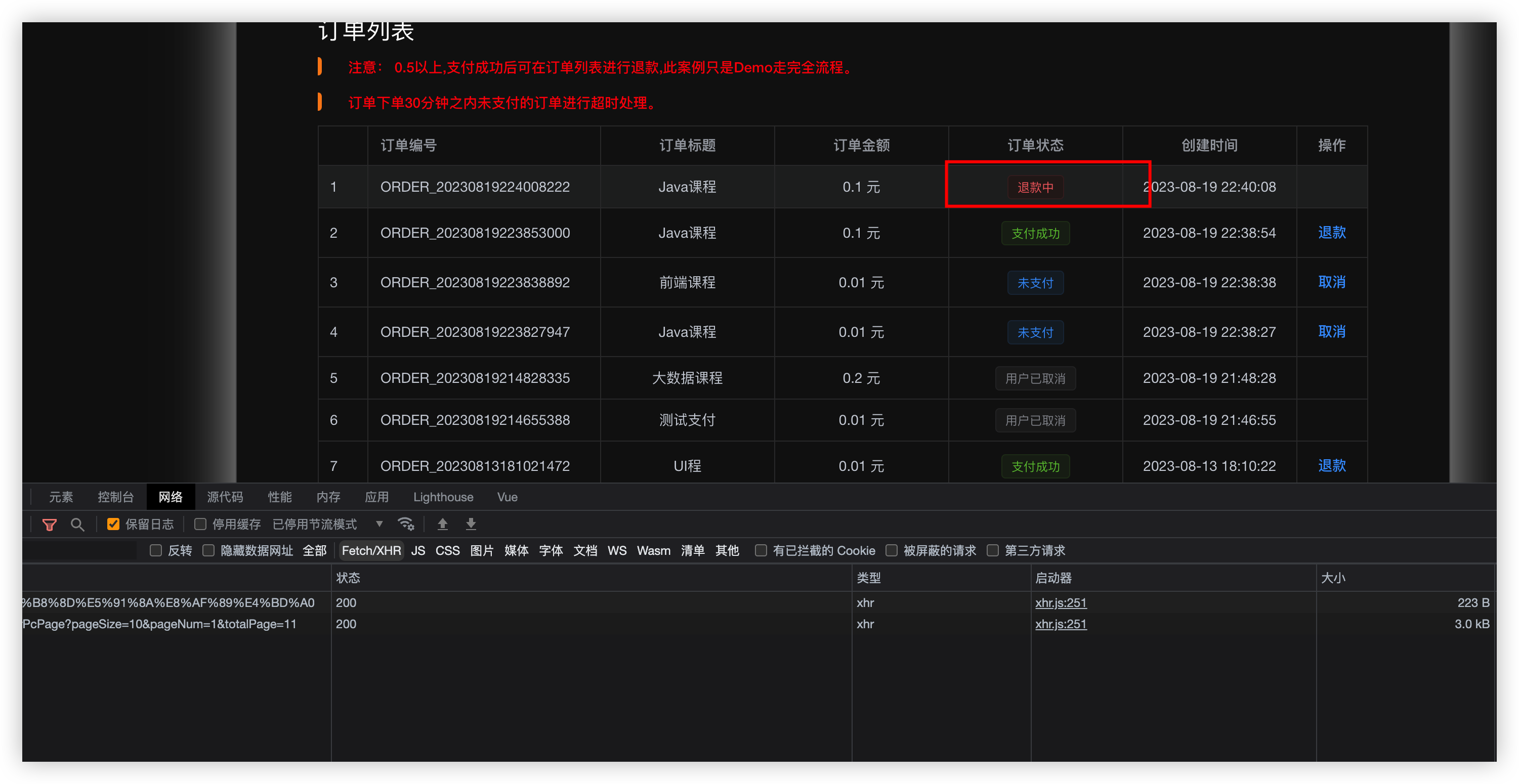This screenshot has width=1519, height=784.
Task: Uncheck the 保留日志 checkbox
Action: coord(113,524)
